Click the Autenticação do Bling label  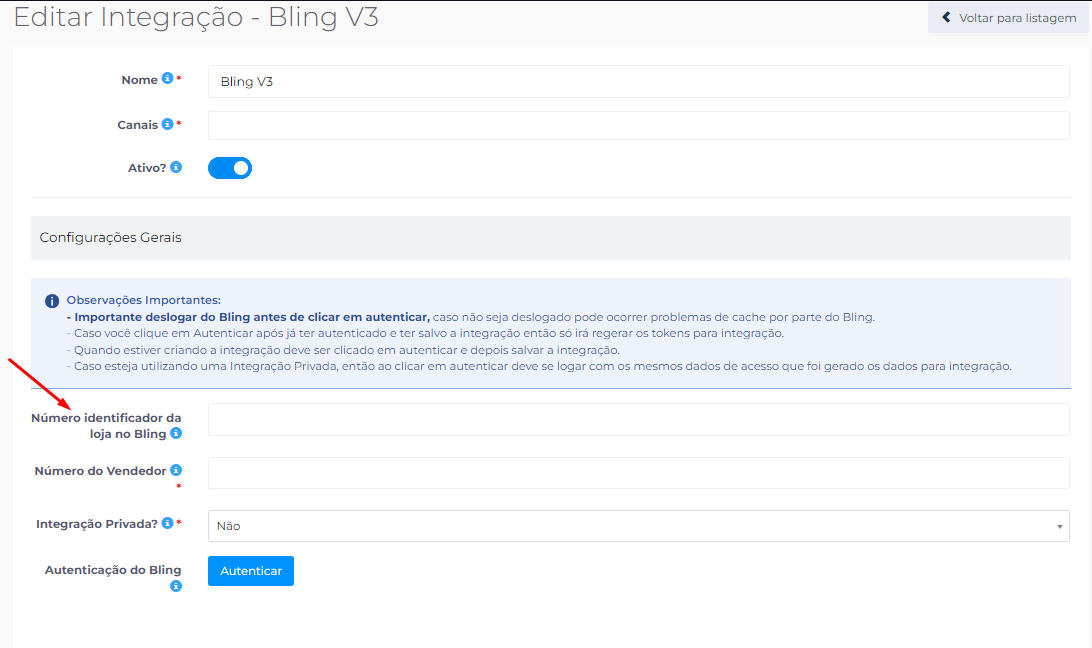(x=113, y=570)
